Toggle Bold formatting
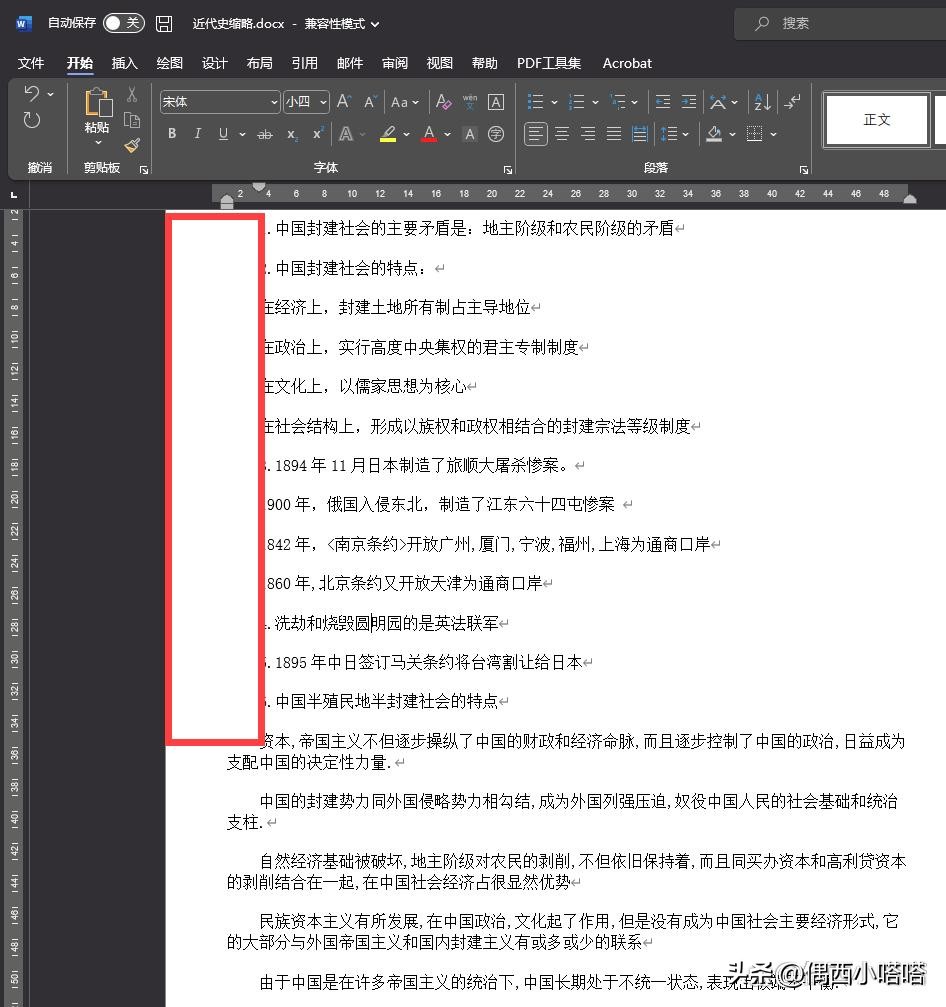 click(x=171, y=134)
